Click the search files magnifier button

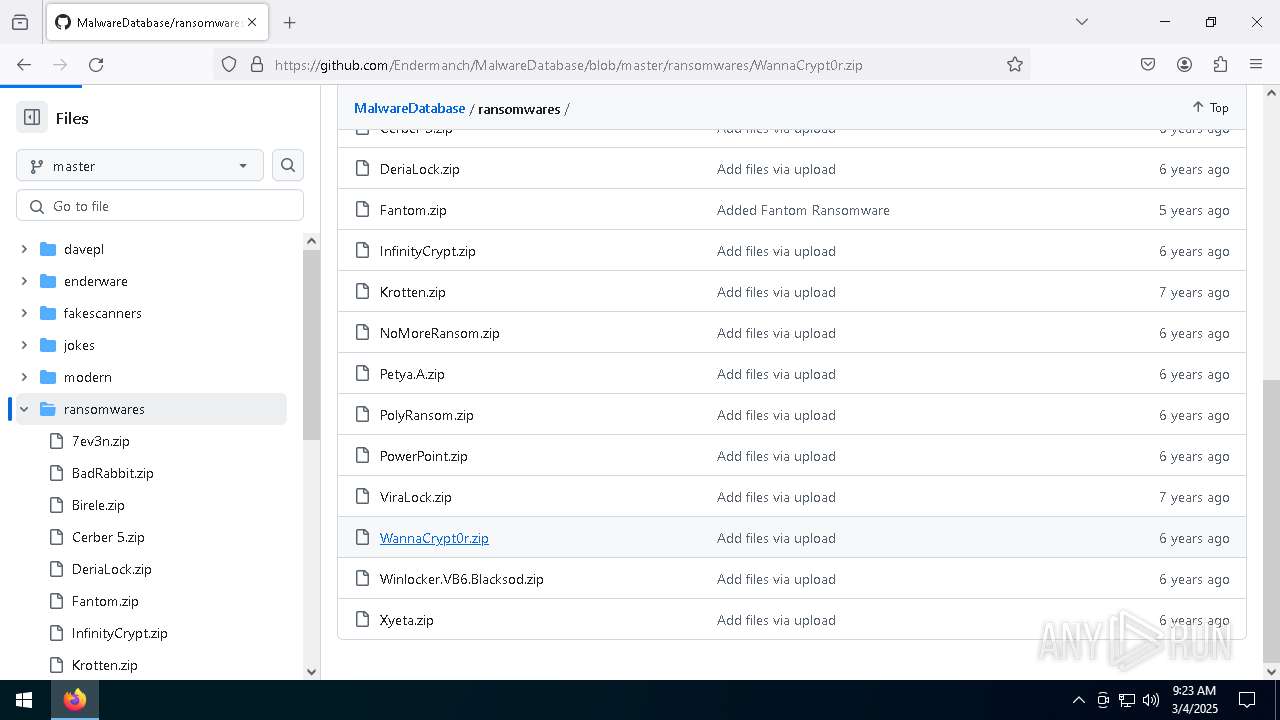[x=288, y=166]
